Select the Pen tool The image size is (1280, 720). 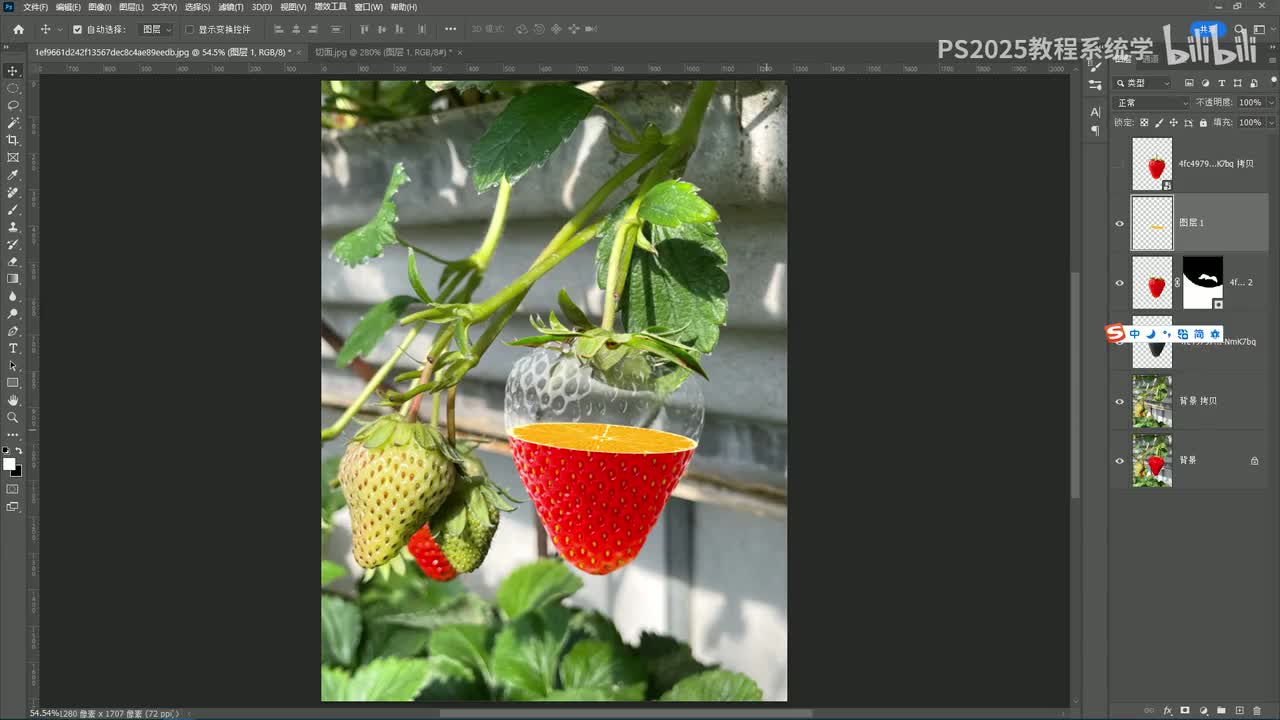click(13, 331)
